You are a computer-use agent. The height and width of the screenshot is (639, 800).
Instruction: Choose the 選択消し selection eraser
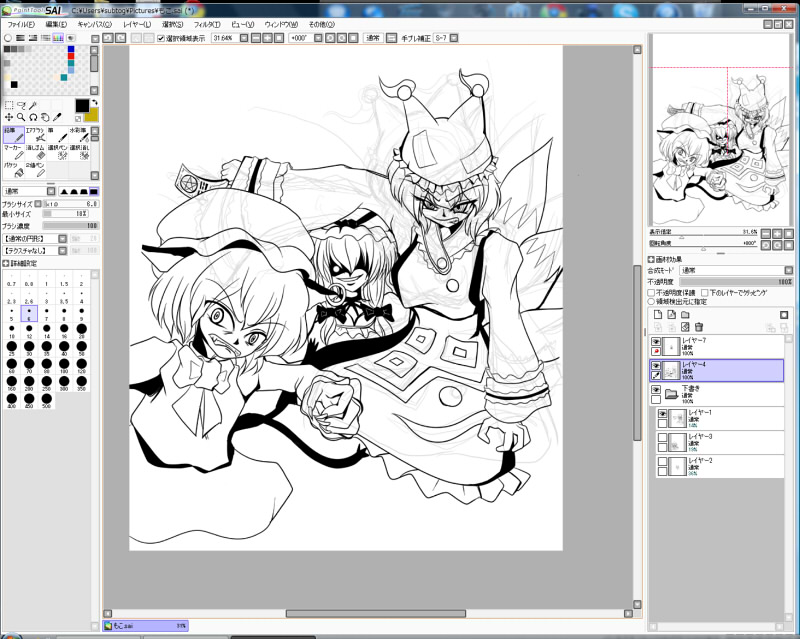[x=79, y=152]
